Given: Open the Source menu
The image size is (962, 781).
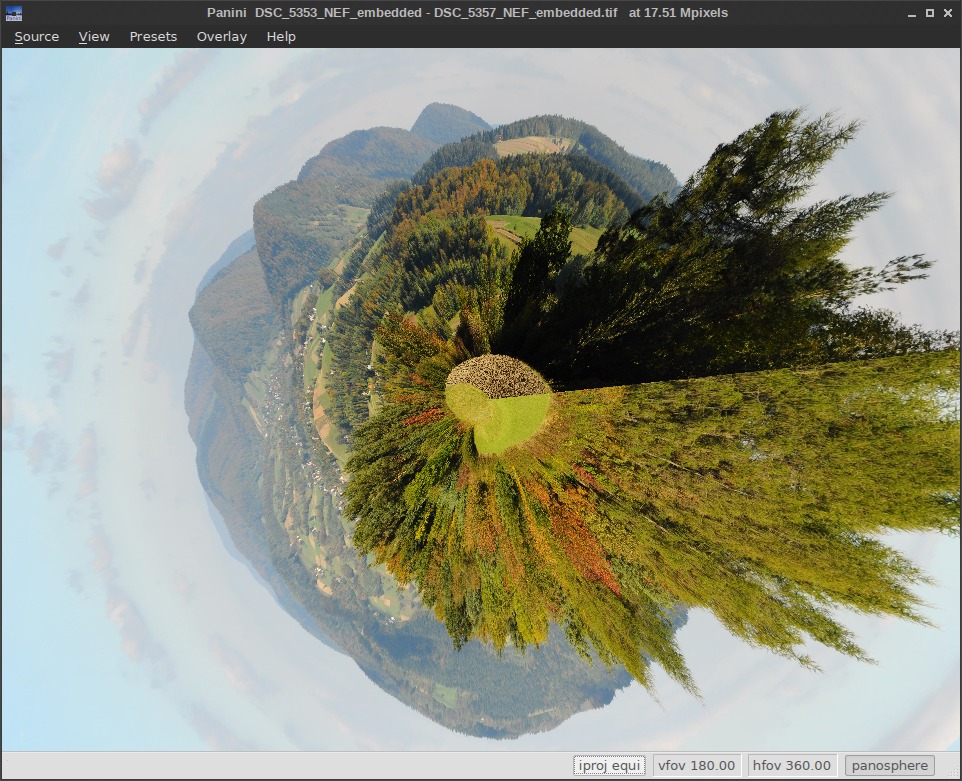Looking at the screenshot, I should (x=37, y=37).
